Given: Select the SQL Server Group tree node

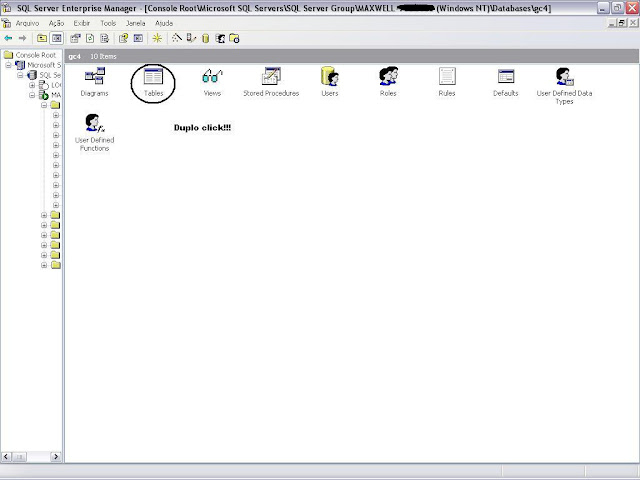Looking at the screenshot, I should pyautogui.click(x=50, y=75).
